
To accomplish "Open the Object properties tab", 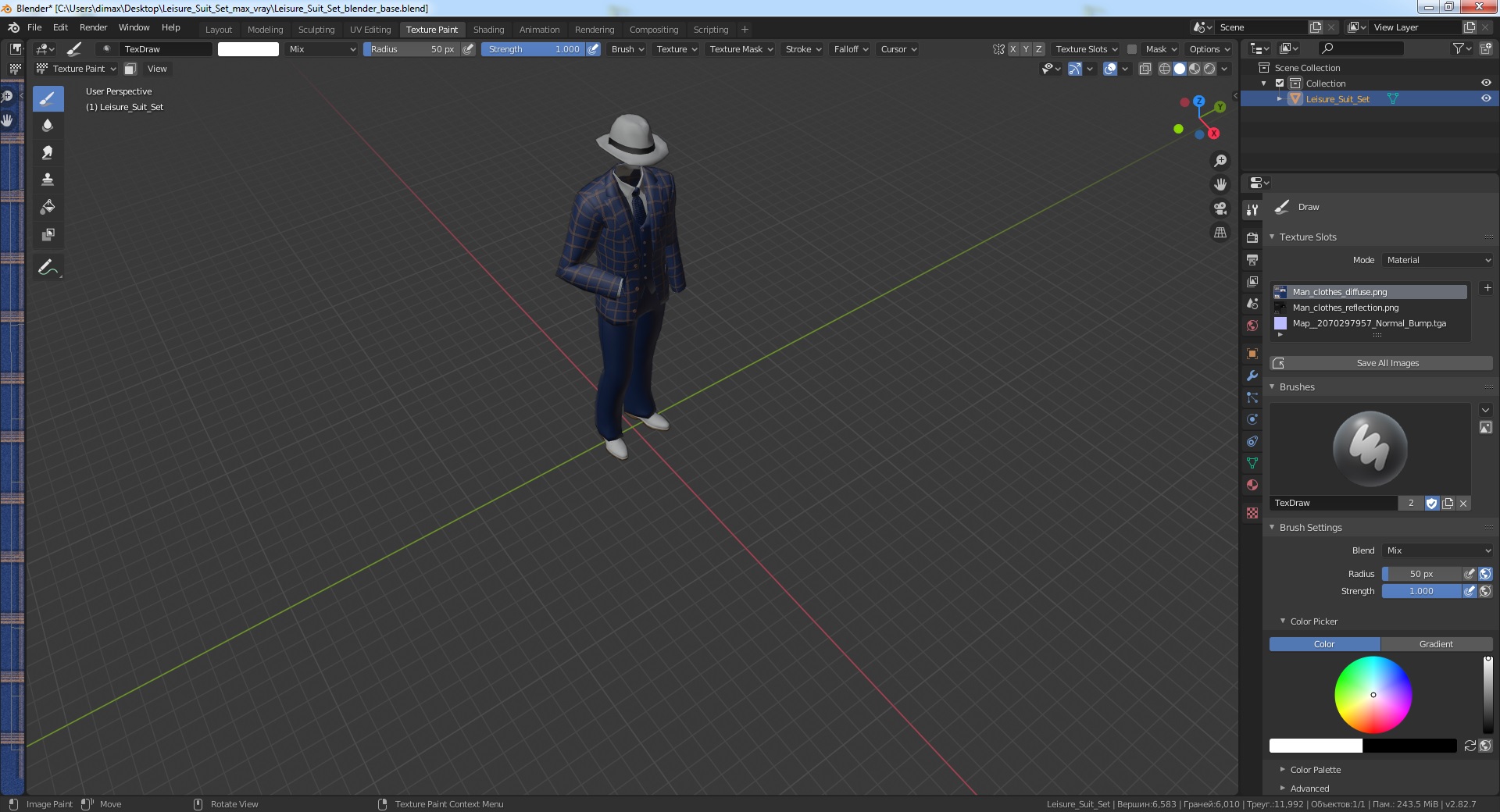I will click(1252, 354).
